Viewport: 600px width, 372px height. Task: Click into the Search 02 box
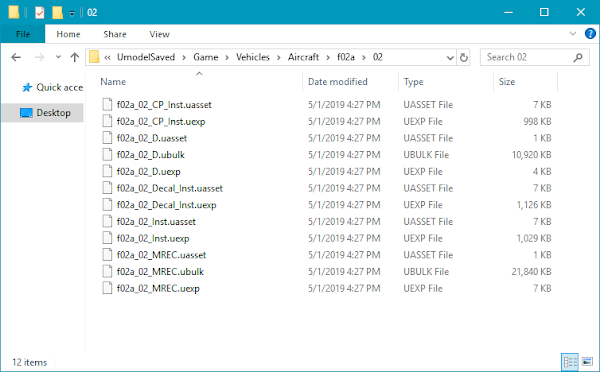tap(534, 57)
